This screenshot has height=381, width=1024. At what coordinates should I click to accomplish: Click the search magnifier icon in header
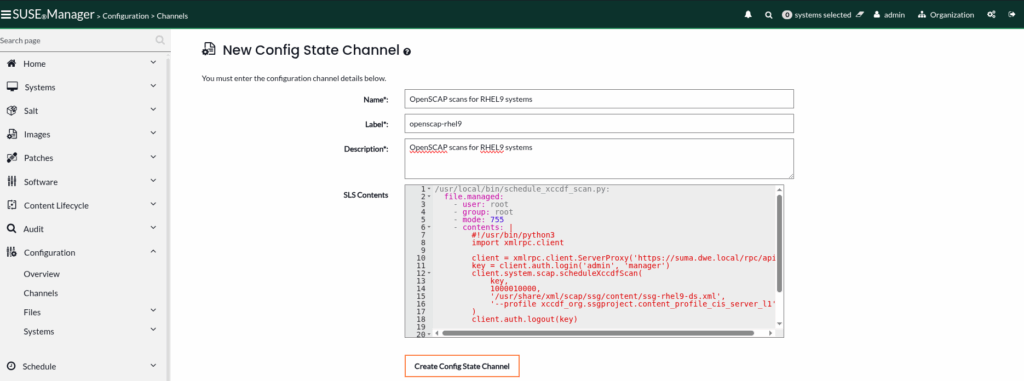(x=769, y=15)
